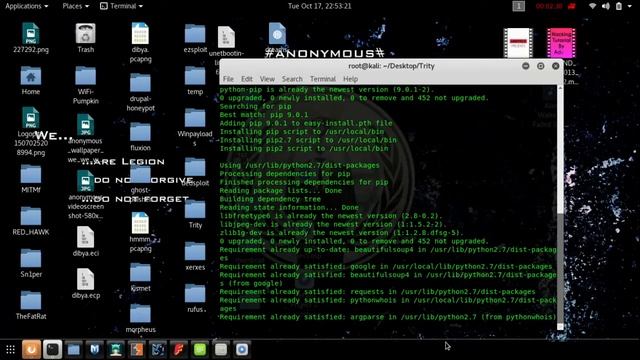Viewport: 640px width, 360px height.
Task: Open the xerxes desktop folder
Action: [195, 256]
